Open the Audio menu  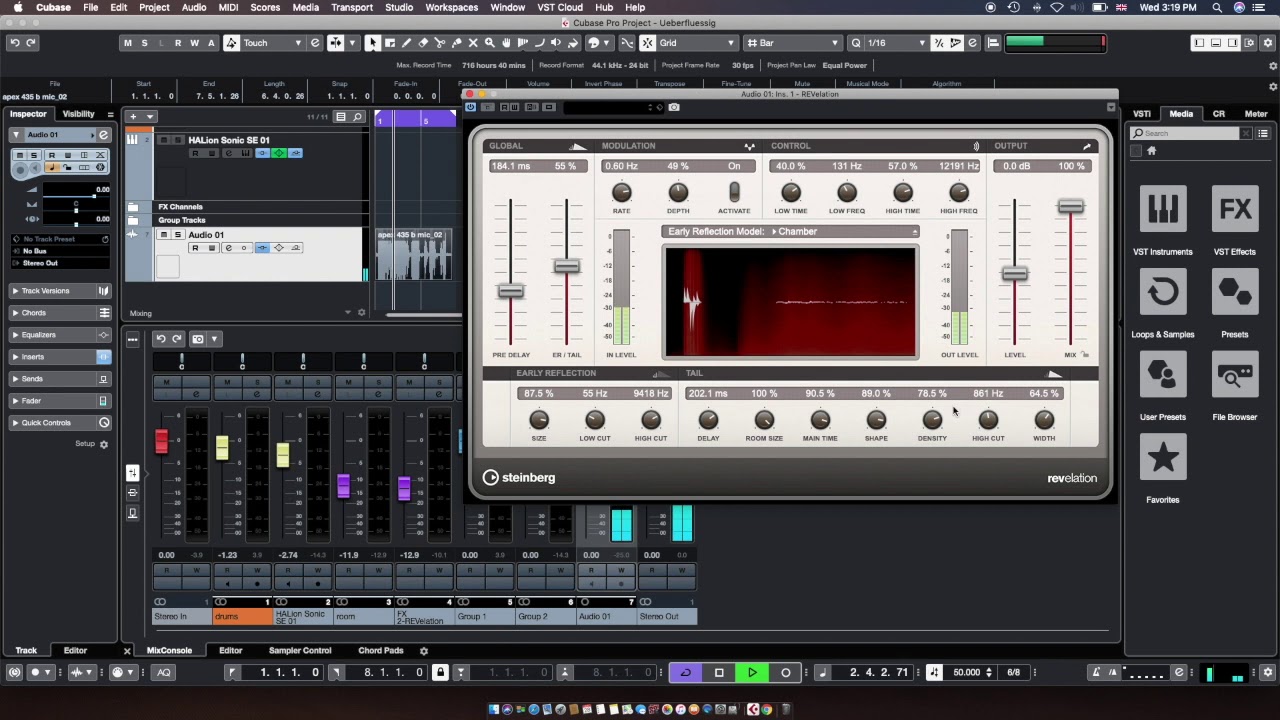194,7
